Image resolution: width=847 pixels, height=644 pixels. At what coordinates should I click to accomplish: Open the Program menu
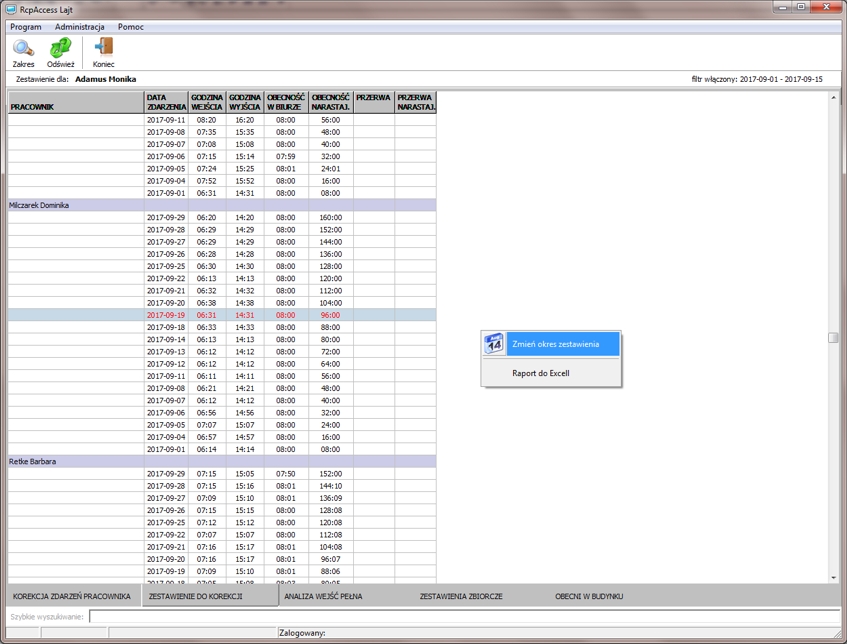26,27
